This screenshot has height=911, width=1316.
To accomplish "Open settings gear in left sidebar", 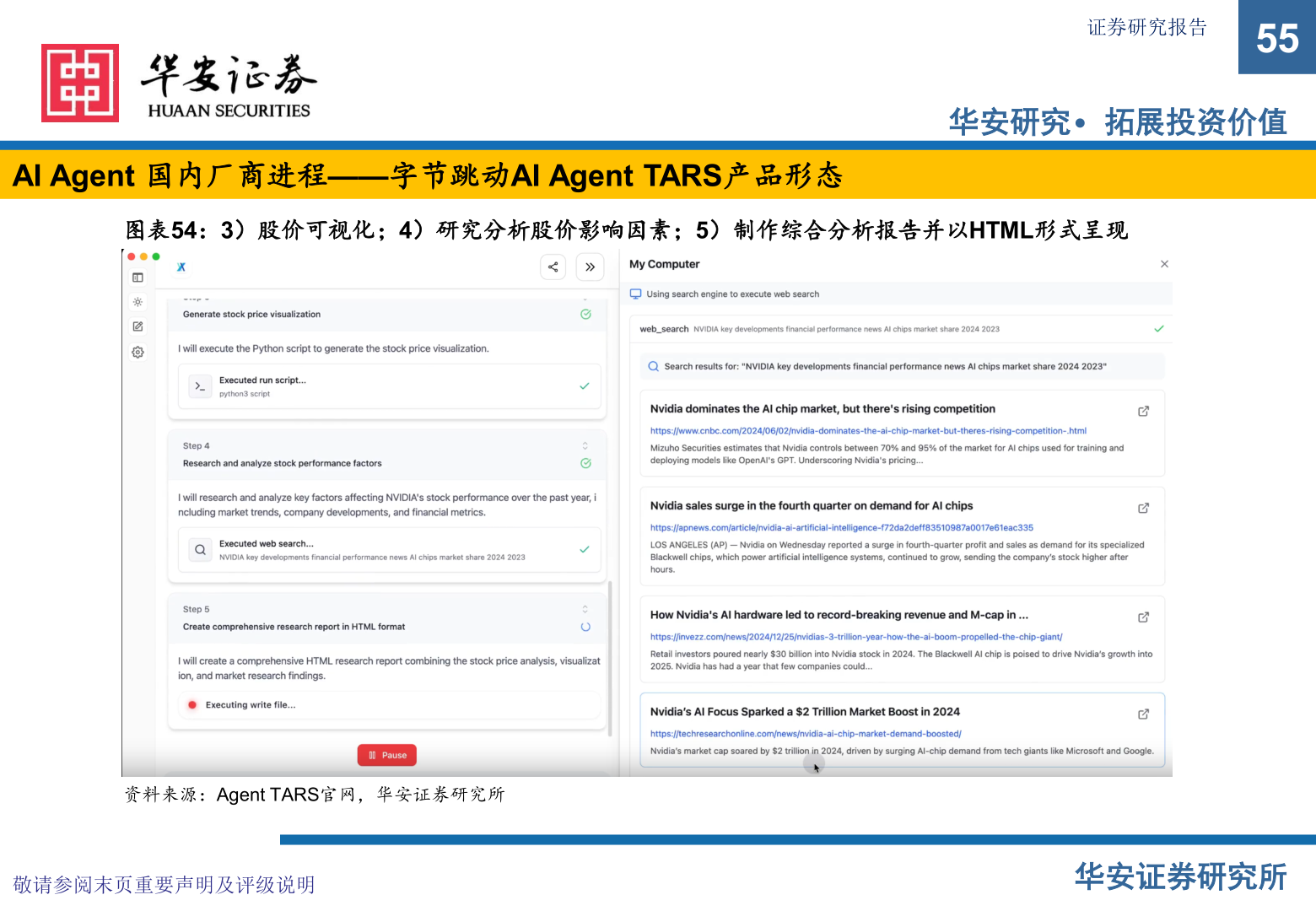I will point(138,352).
